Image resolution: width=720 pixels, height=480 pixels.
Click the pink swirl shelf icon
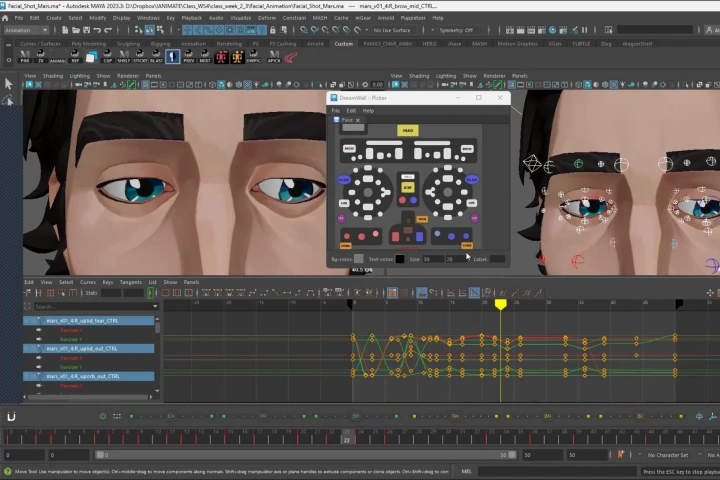[290, 57]
